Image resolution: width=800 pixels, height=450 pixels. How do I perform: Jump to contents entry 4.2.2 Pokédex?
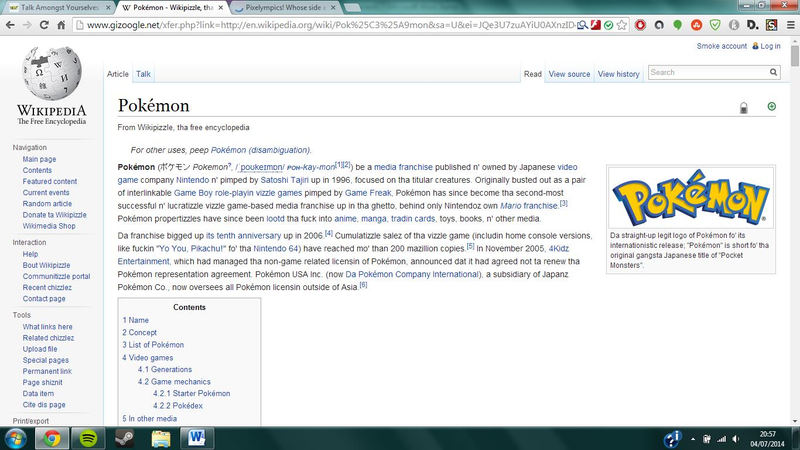178,406
